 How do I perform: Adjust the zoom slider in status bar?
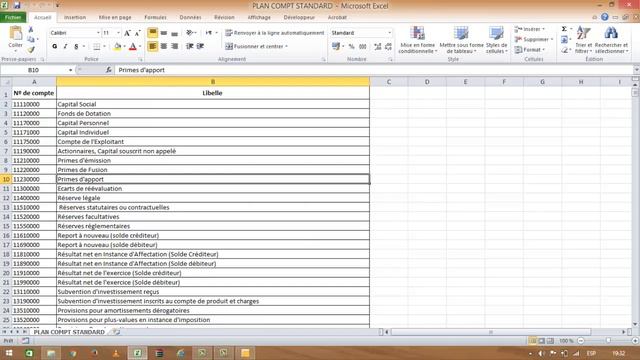click(608, 341)
